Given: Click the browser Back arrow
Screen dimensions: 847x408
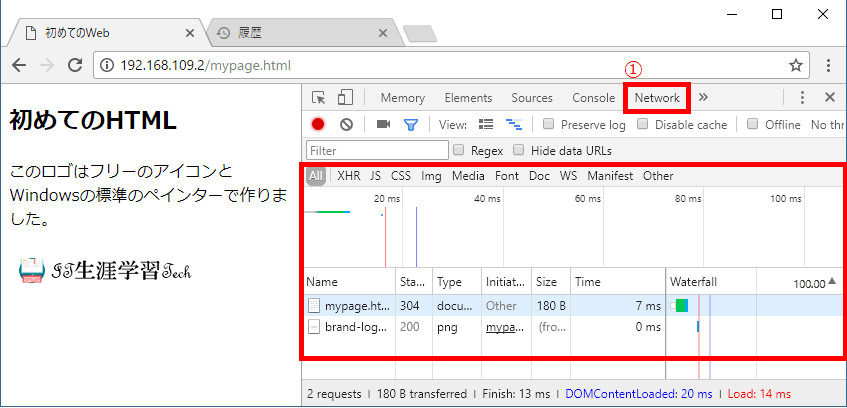Looking at the screenshot, I should click(x=19, y=66).
